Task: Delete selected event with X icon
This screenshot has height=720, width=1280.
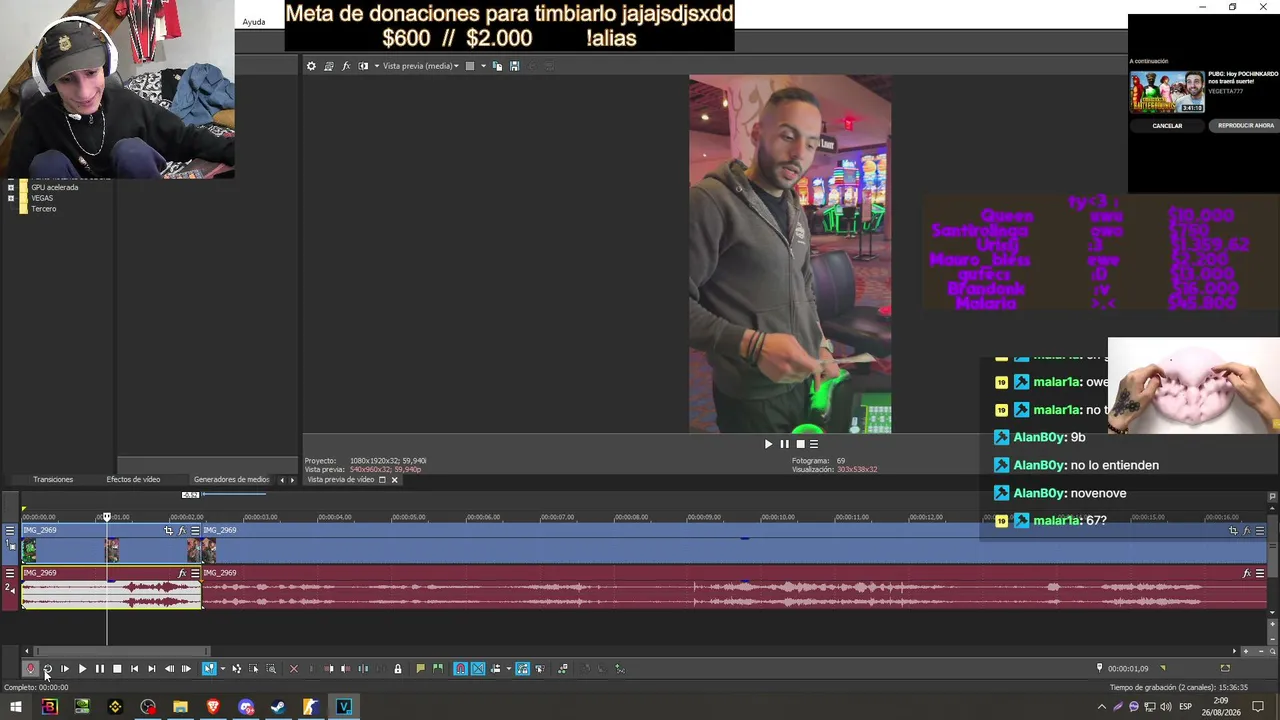Action: tap(293, 669)
